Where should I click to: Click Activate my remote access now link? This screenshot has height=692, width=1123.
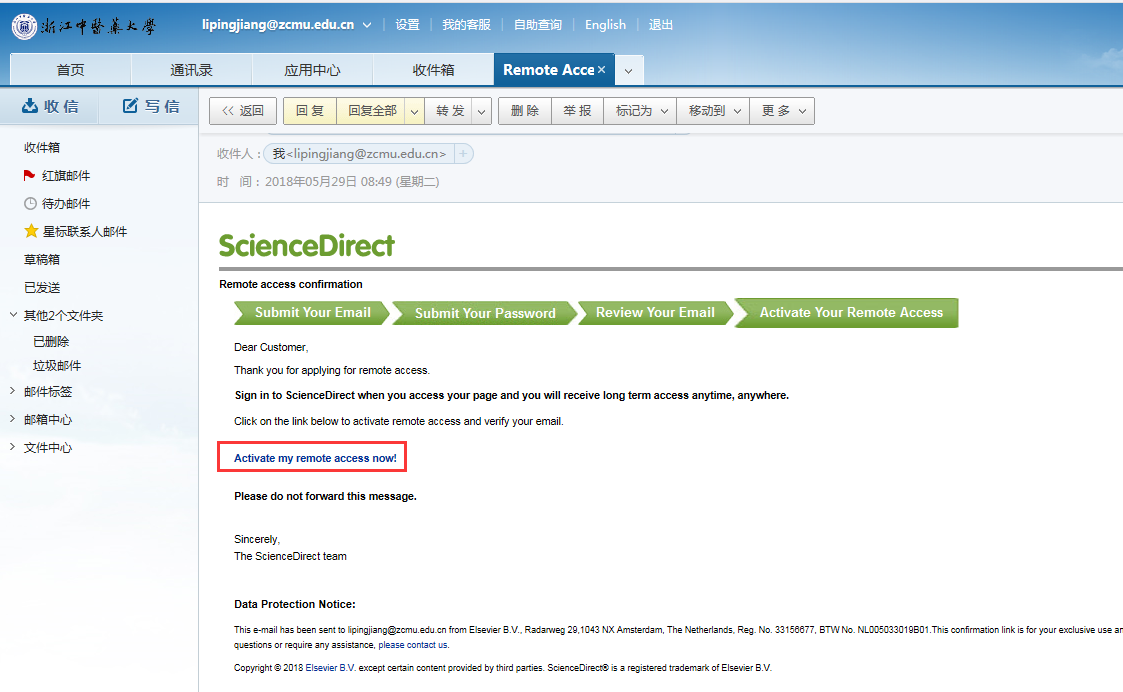[315, 458]
